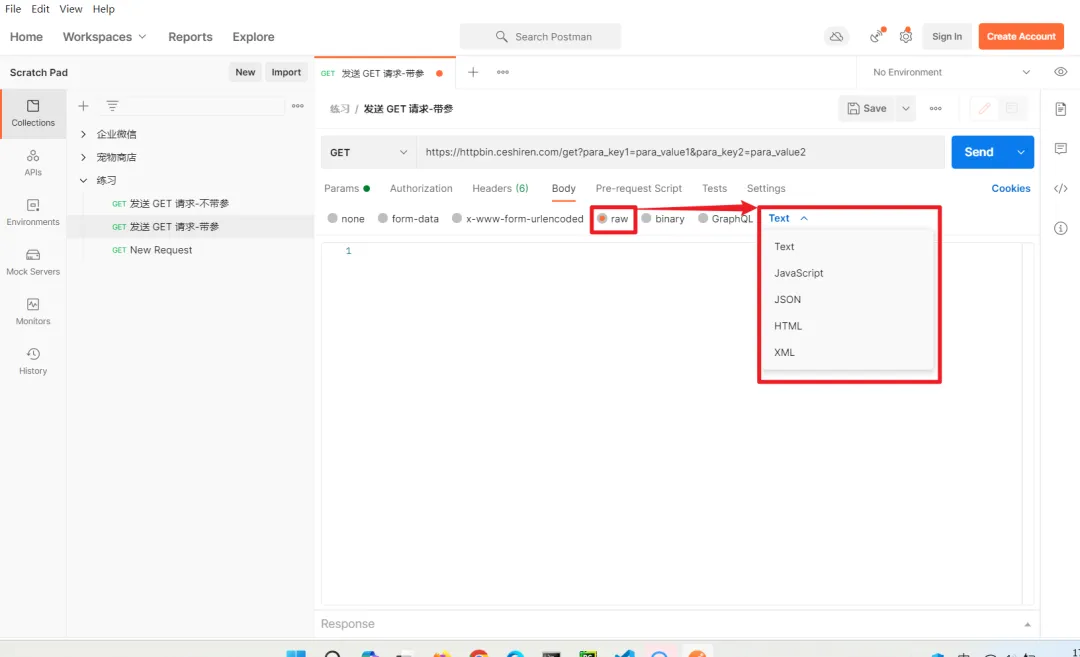Select the none body type radio
Viewport: 1080px width, 657px height.
333,218
